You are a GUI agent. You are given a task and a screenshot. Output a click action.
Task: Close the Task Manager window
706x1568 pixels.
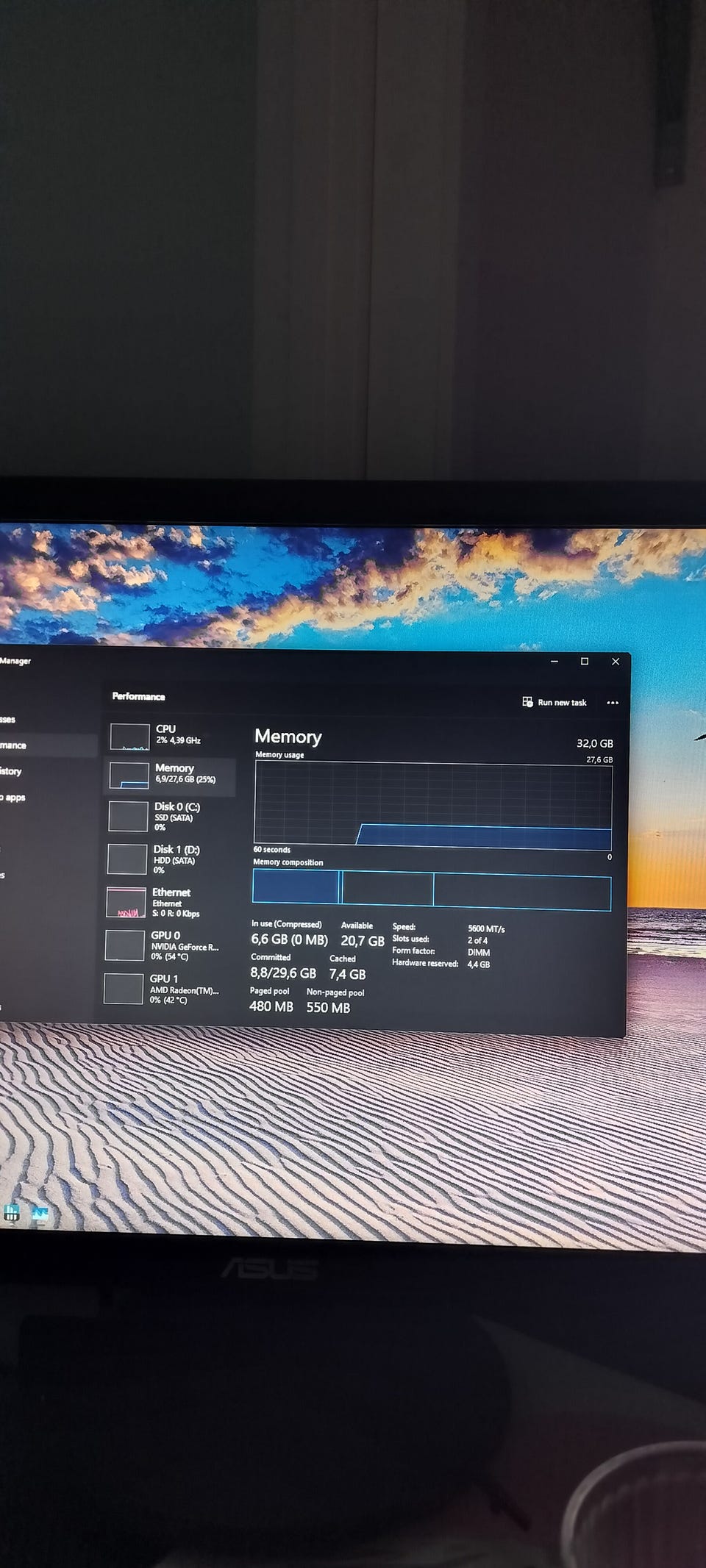[616, 662]
